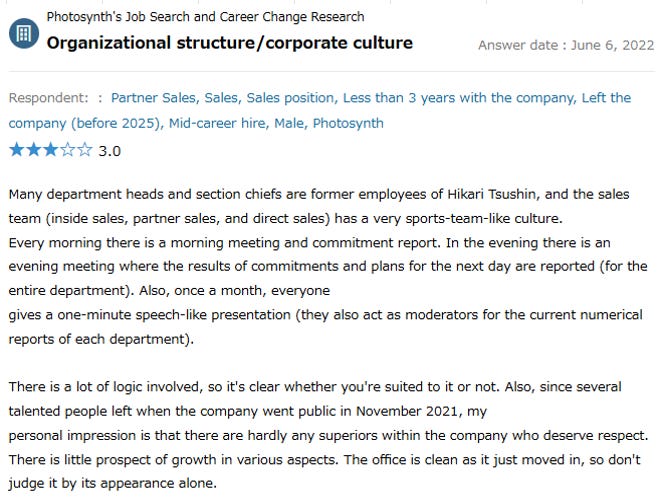661x504 pixels.
Task: Click the blue building company icon
Action: click(24, 33)
